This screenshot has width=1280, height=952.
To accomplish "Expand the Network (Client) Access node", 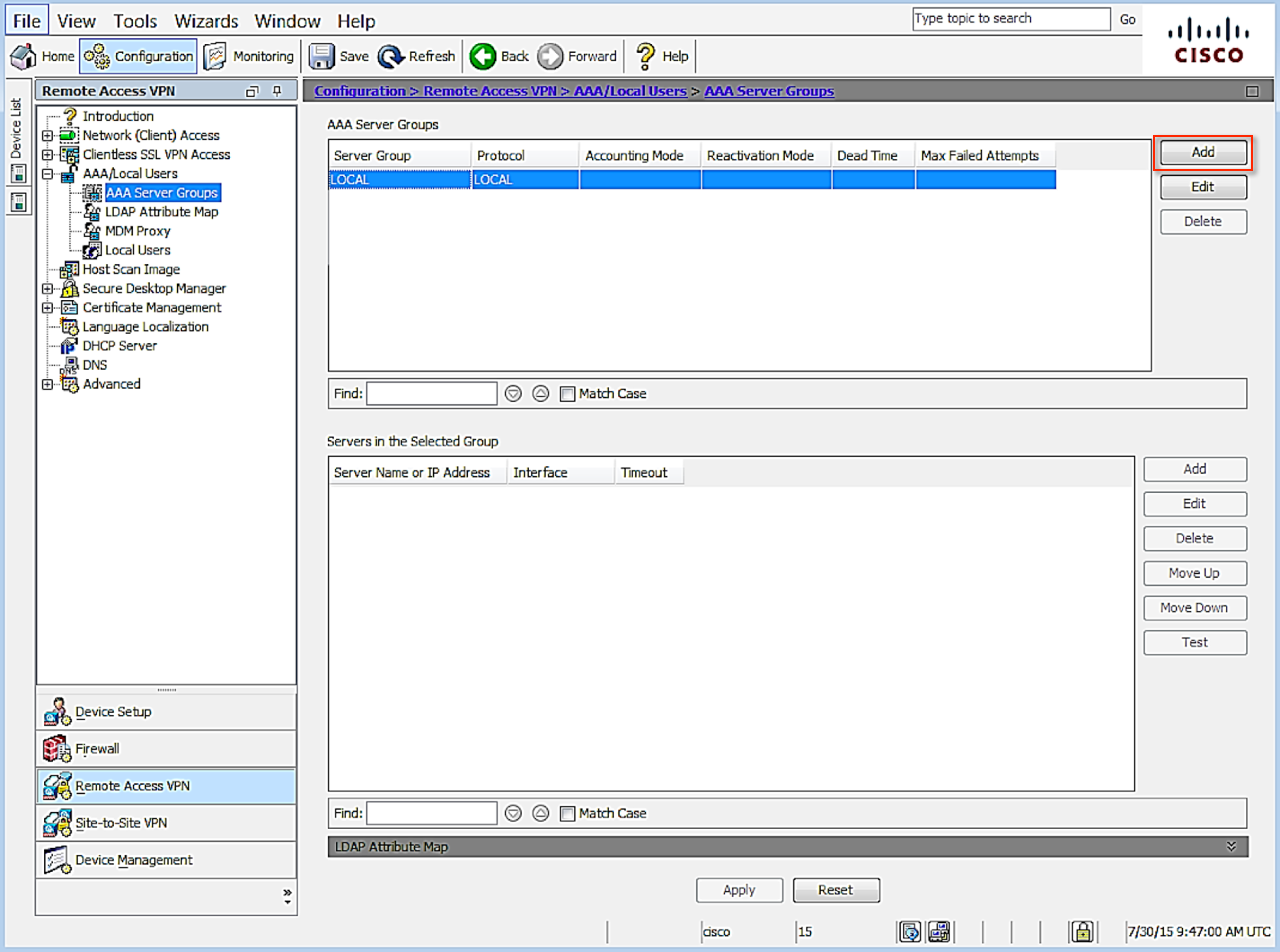I will (47, 136).
